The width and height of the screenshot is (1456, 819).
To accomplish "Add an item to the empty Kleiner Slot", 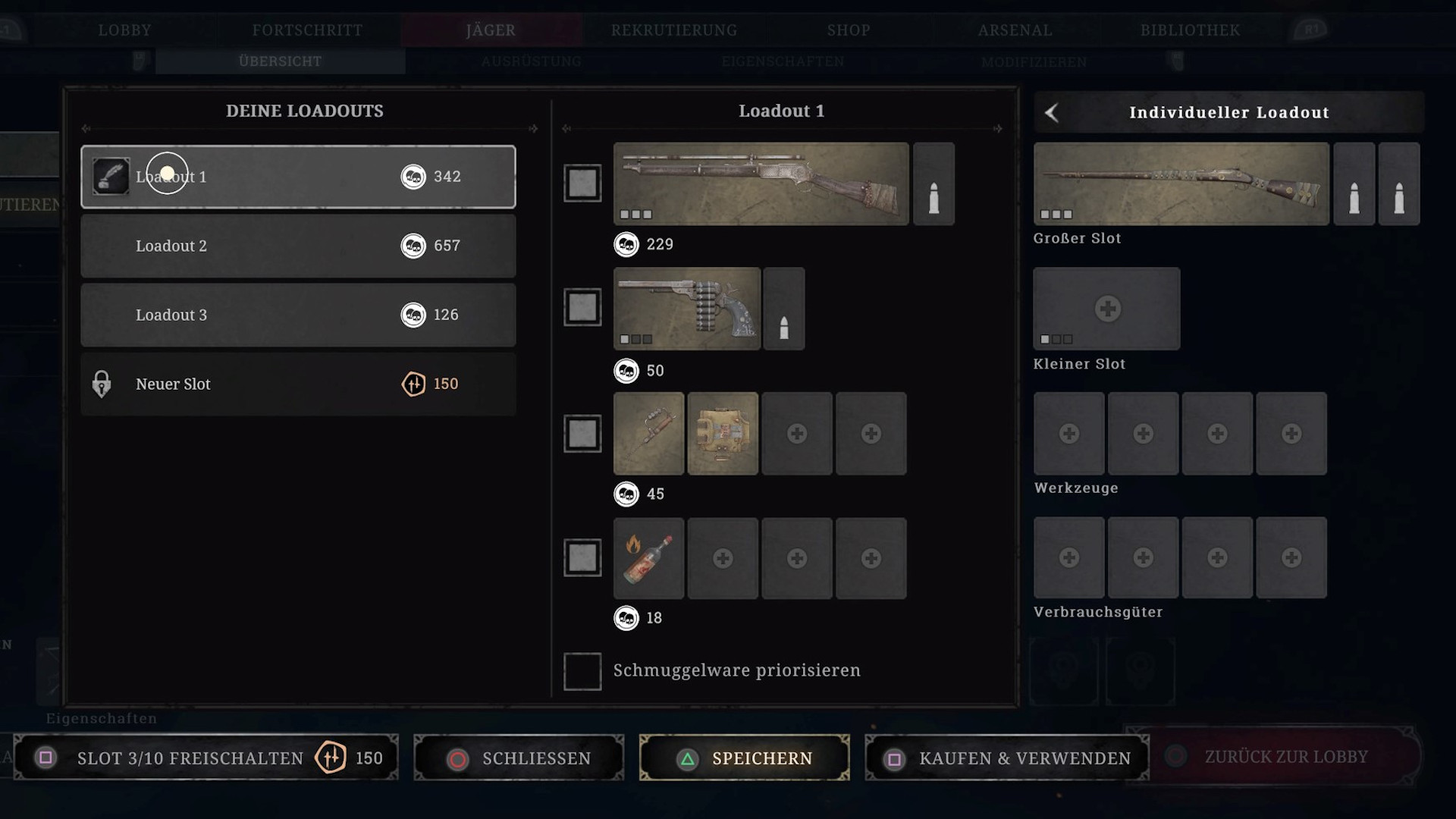I will click(x=1106, y=308).
